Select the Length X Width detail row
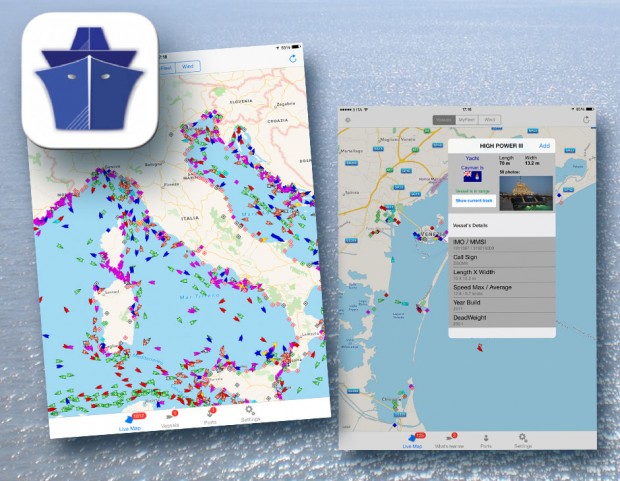 click(x=502, y=275)
